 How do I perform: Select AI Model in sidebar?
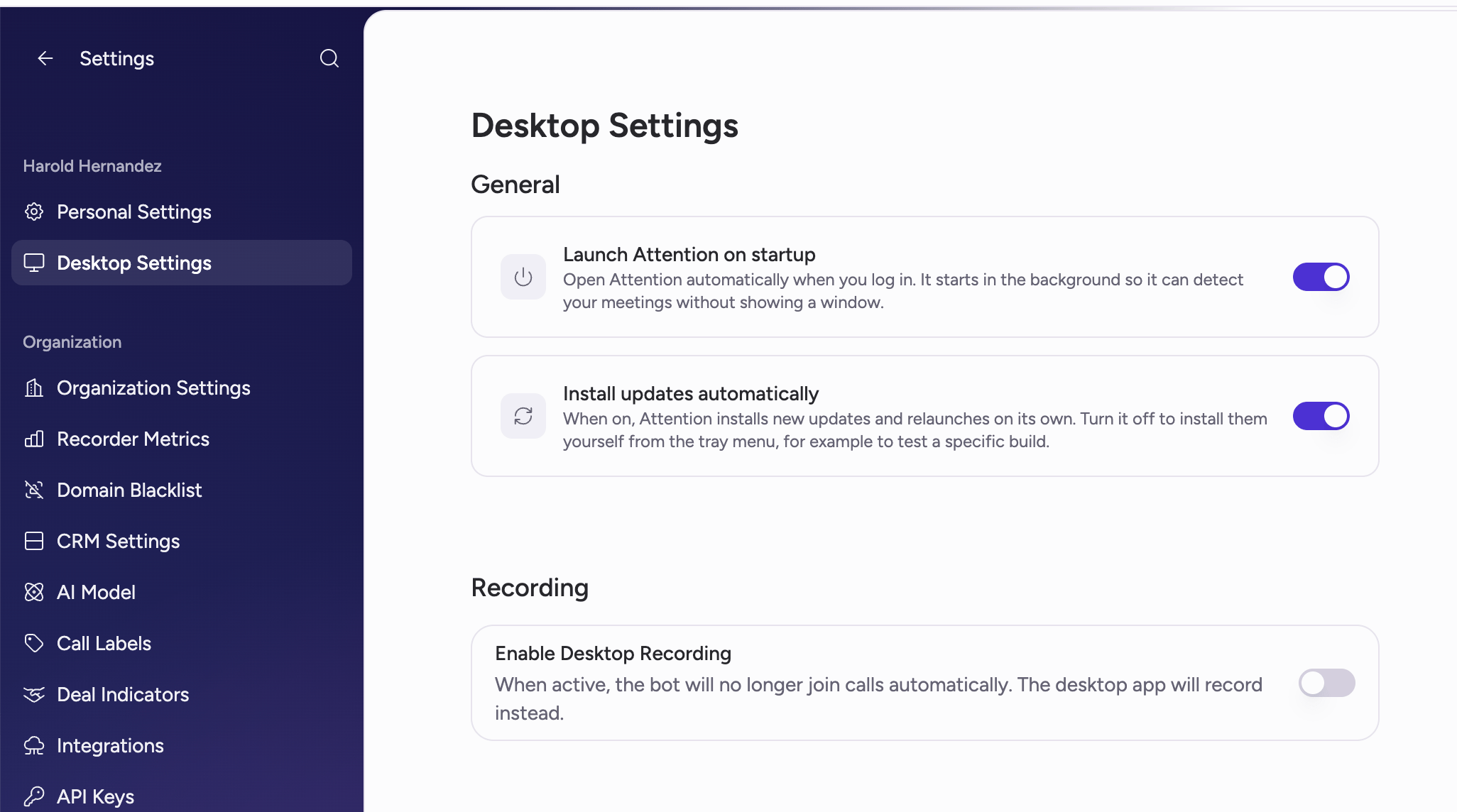[x=182, y=592]
